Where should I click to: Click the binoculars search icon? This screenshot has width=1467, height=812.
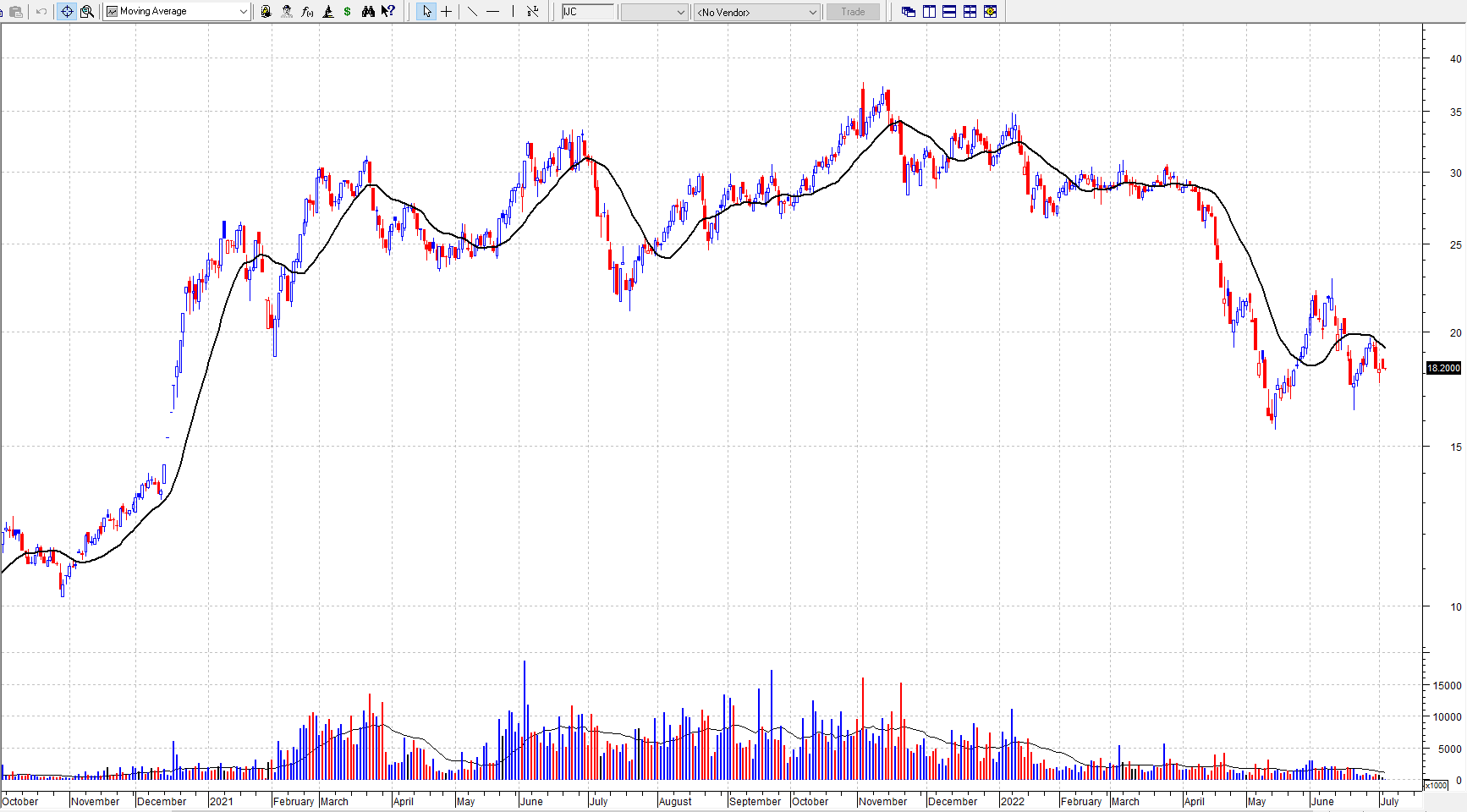pyautogui.click(x=368, y=12)
